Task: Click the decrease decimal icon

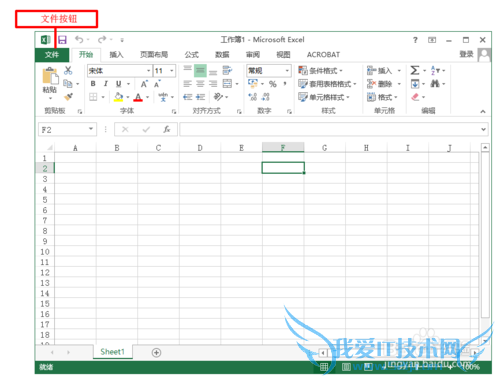Action: pyautogui.click(x=266, y=97)
